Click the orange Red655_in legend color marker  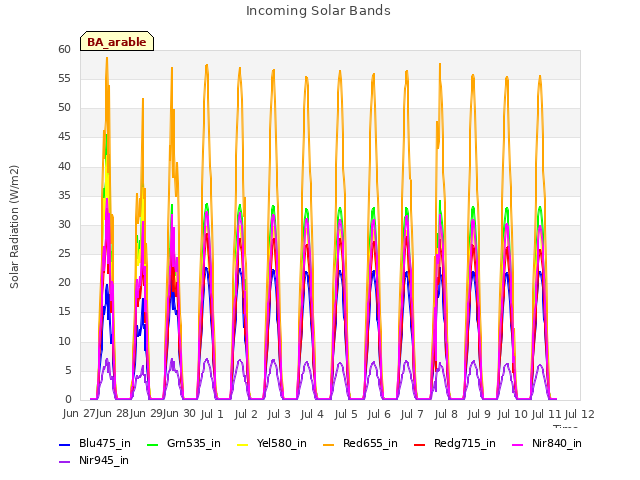tap(329, 444)
